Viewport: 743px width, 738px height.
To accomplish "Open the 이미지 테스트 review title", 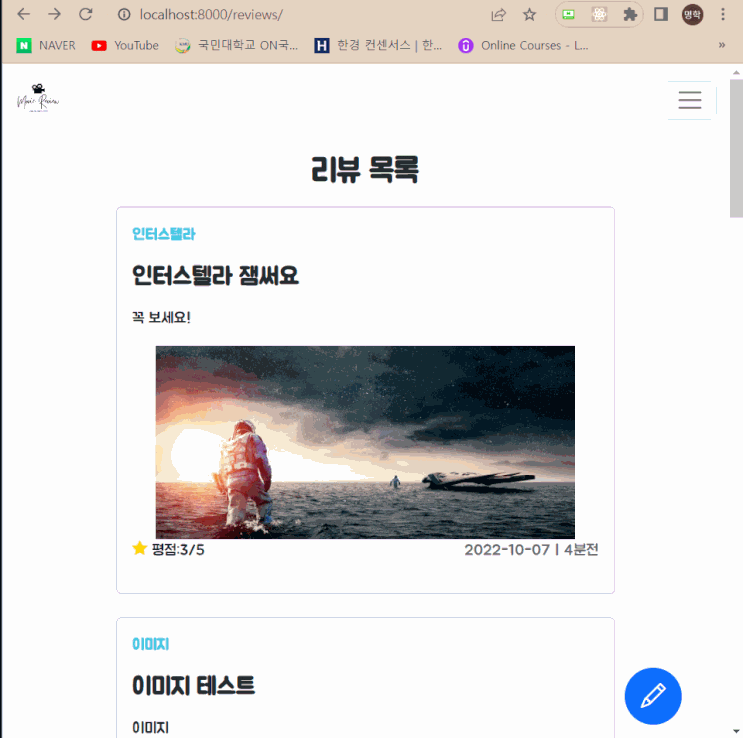I will (193, 686).
